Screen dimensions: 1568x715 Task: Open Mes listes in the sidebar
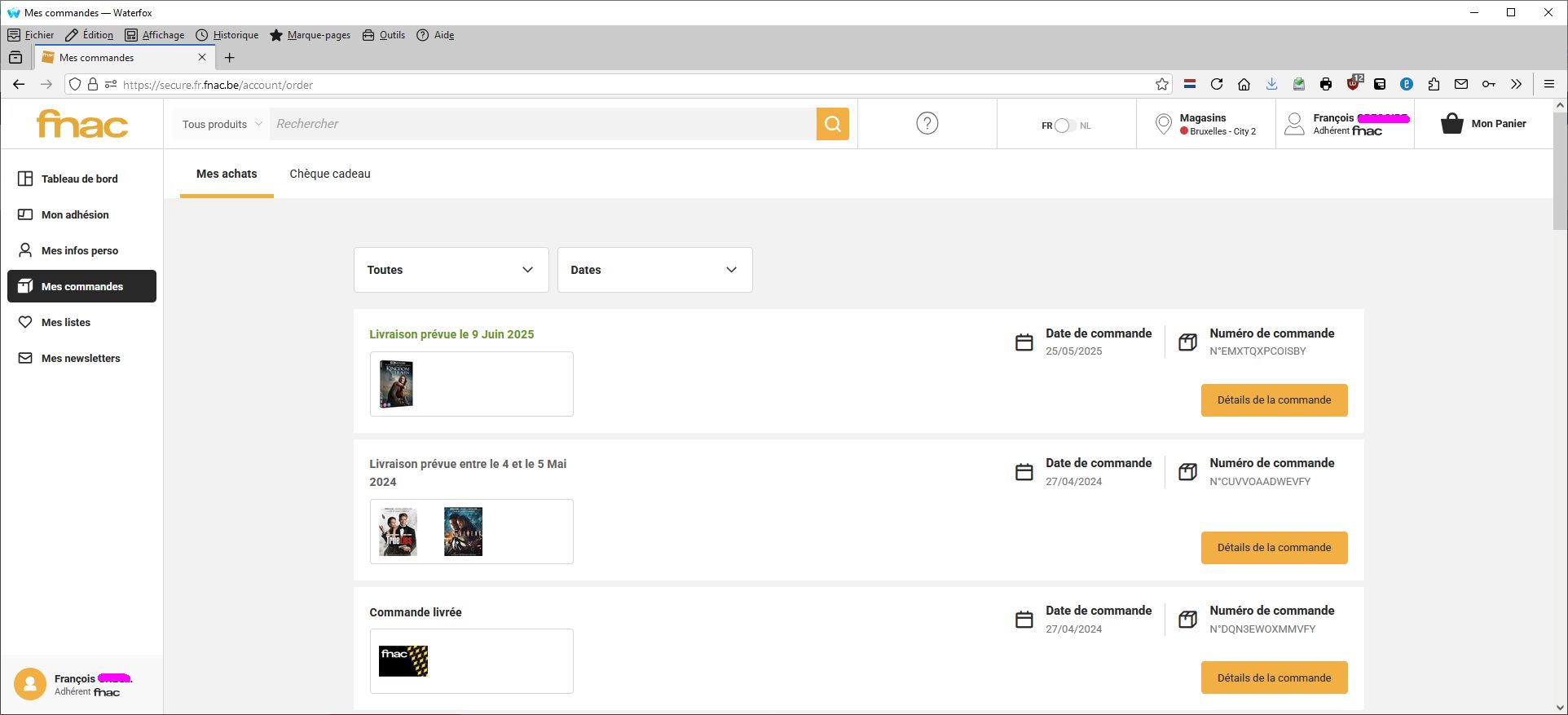pos(66,322)
